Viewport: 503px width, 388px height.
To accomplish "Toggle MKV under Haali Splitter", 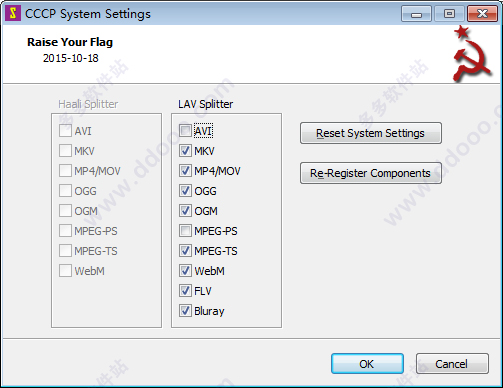I will (x=65, y=151).
